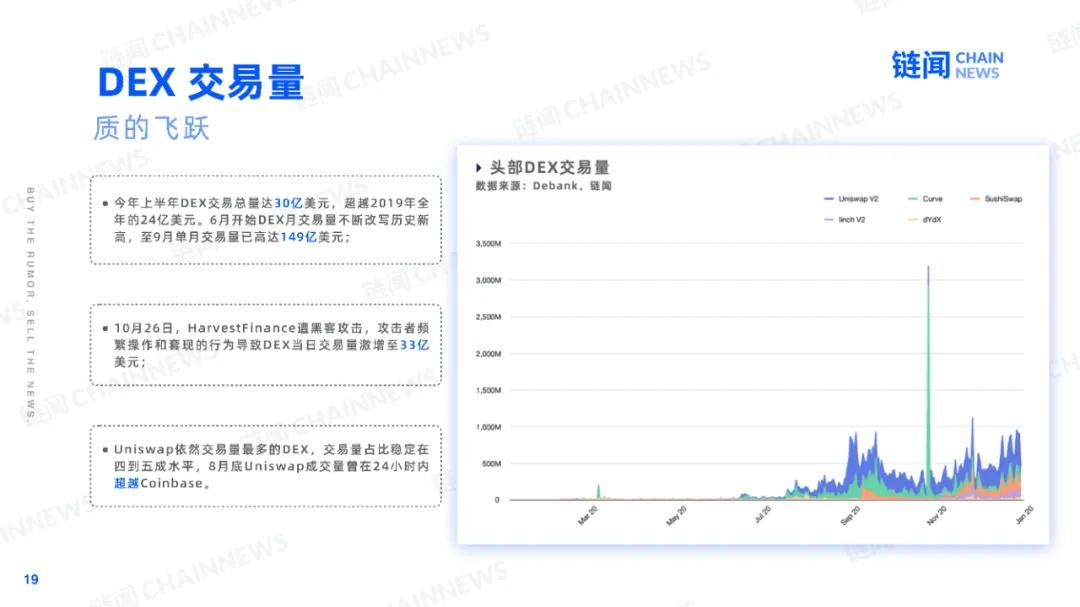
Task: Click the small green spike near Mar 20
Action: click(x=598, y=491)
